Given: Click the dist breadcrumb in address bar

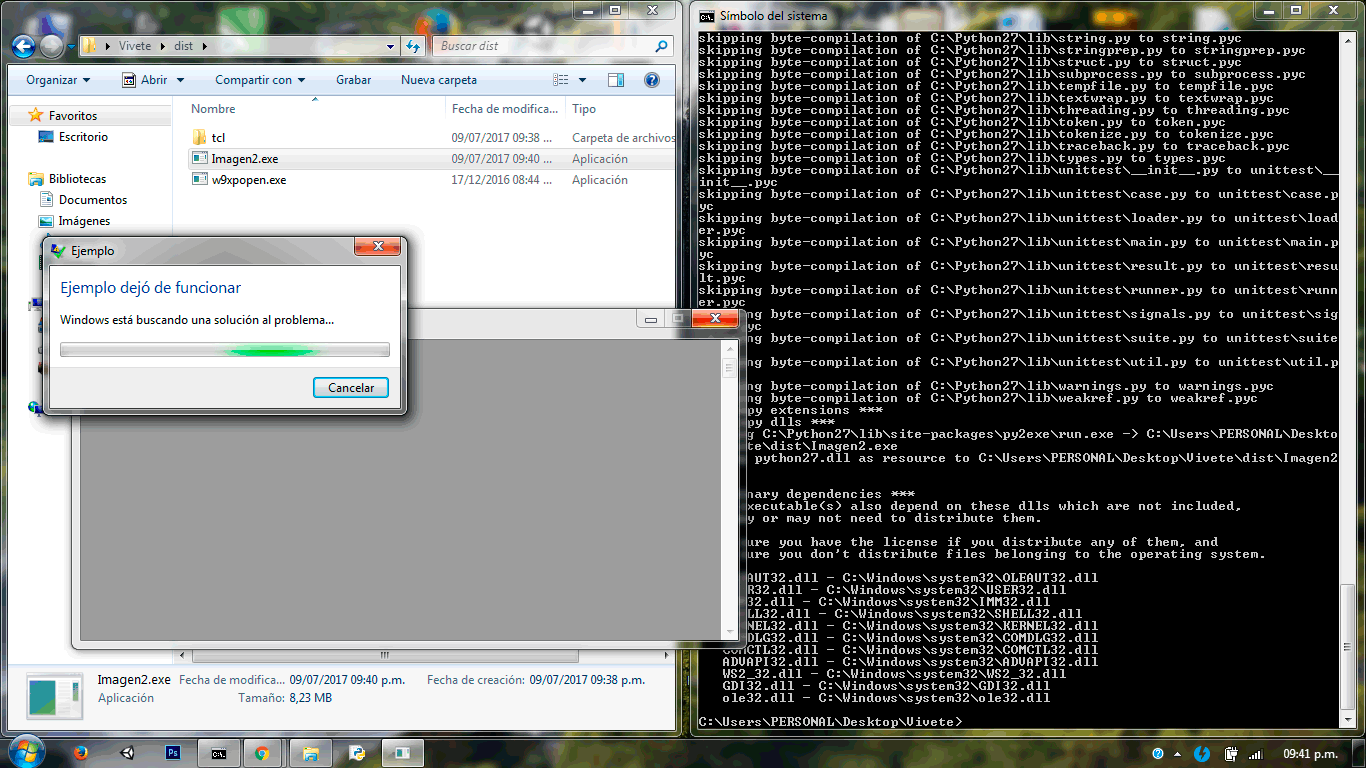Looking at the screenshot, I should point(183,46).
